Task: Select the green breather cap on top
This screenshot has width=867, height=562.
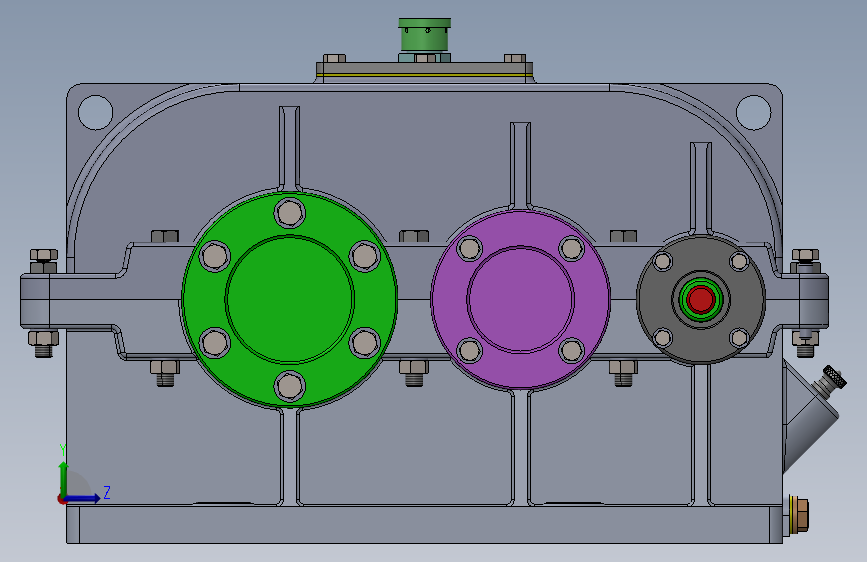Action: [x=425, y=36]
